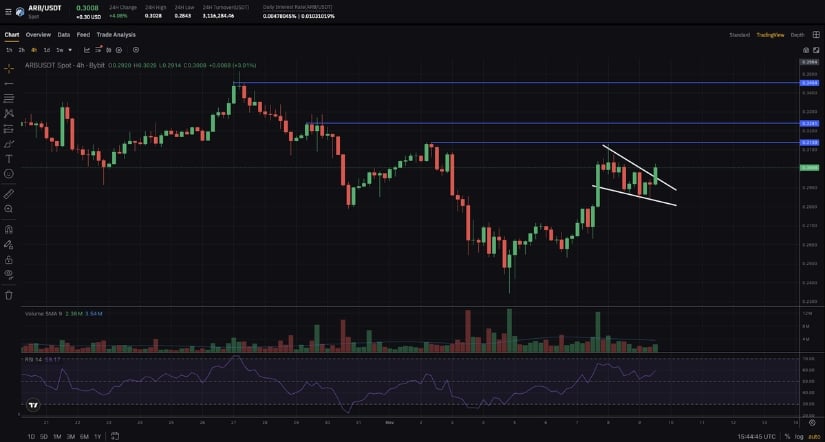The width and height of the screenshot is (825, 442).
Task: Toggle auto scale
Action: [813, 436]
